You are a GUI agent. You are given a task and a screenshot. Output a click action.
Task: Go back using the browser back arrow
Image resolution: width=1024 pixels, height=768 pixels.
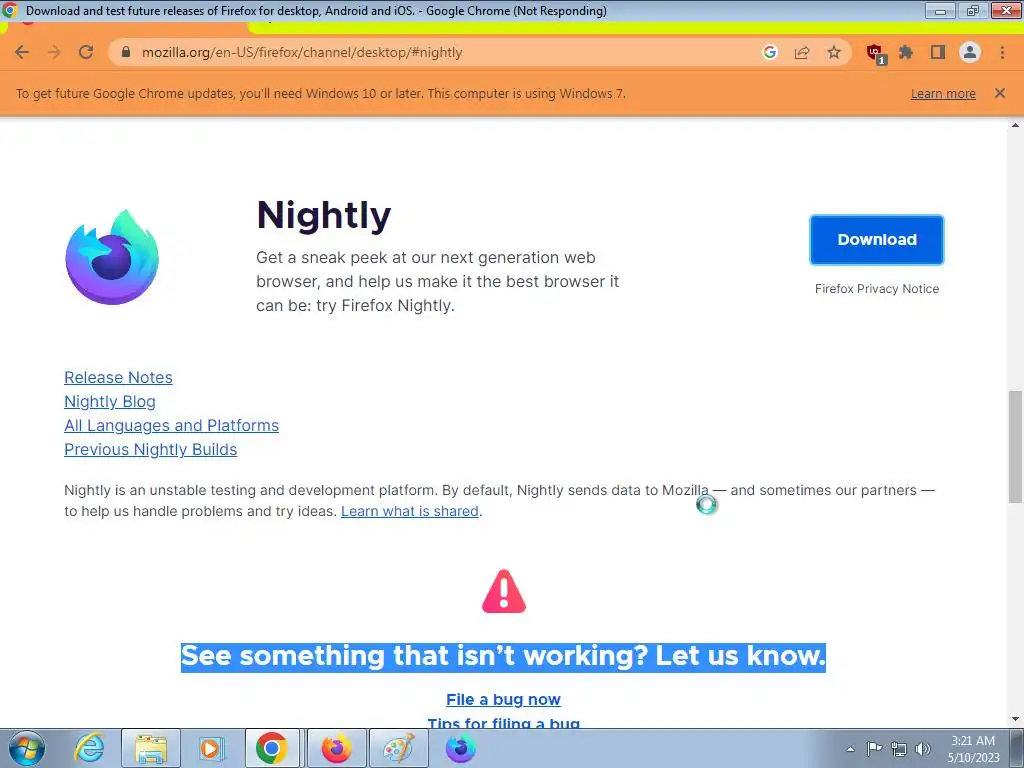pos(22,52)
